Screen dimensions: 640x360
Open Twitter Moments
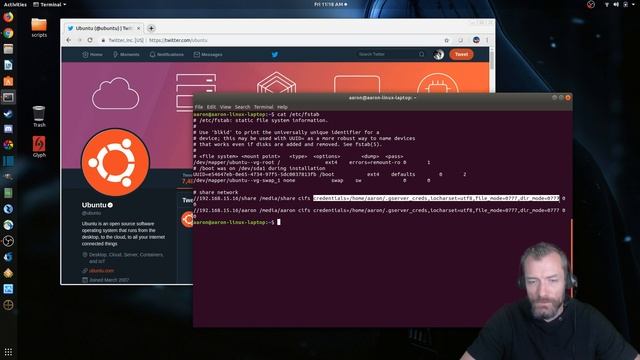[x=126, y=54]
